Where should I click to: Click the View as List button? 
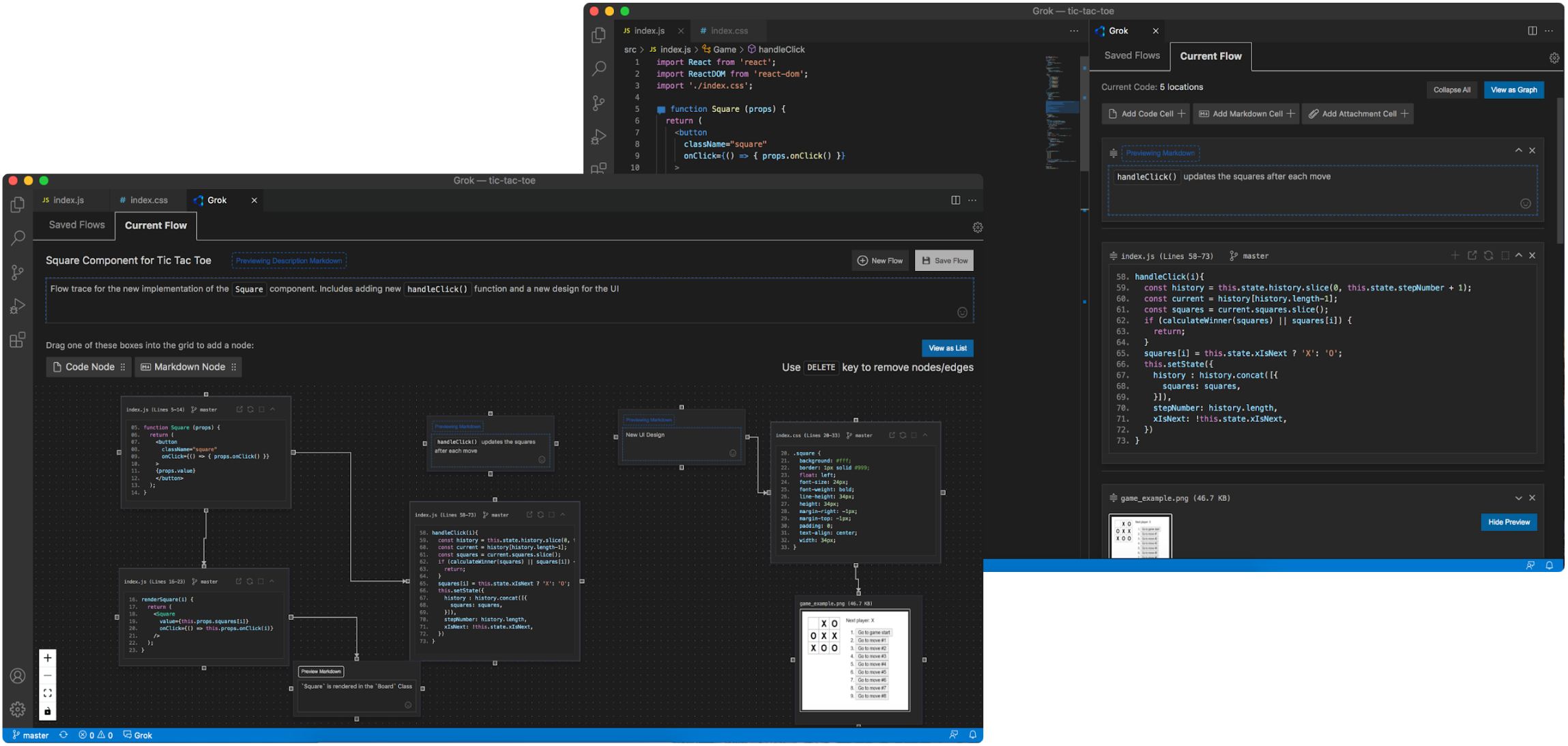(947, 348)
